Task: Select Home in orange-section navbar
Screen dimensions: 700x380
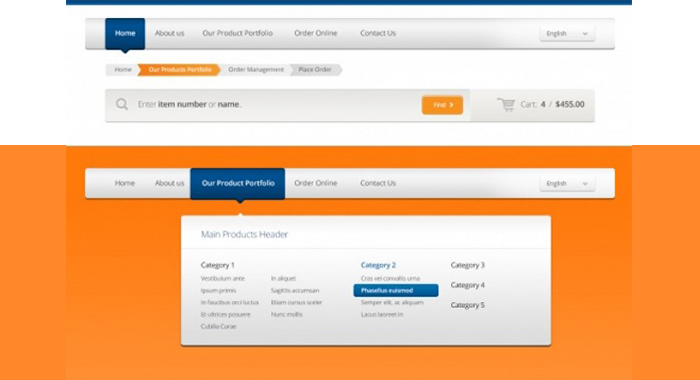Action: point(125,183)
